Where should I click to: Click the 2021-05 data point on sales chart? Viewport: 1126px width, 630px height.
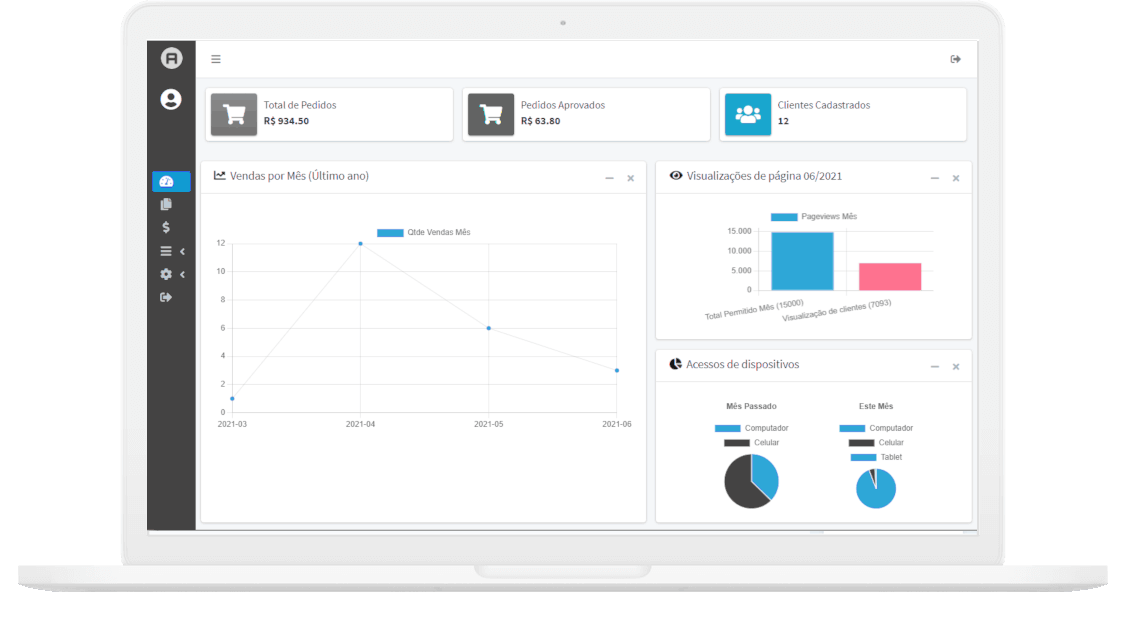(489, 328)
